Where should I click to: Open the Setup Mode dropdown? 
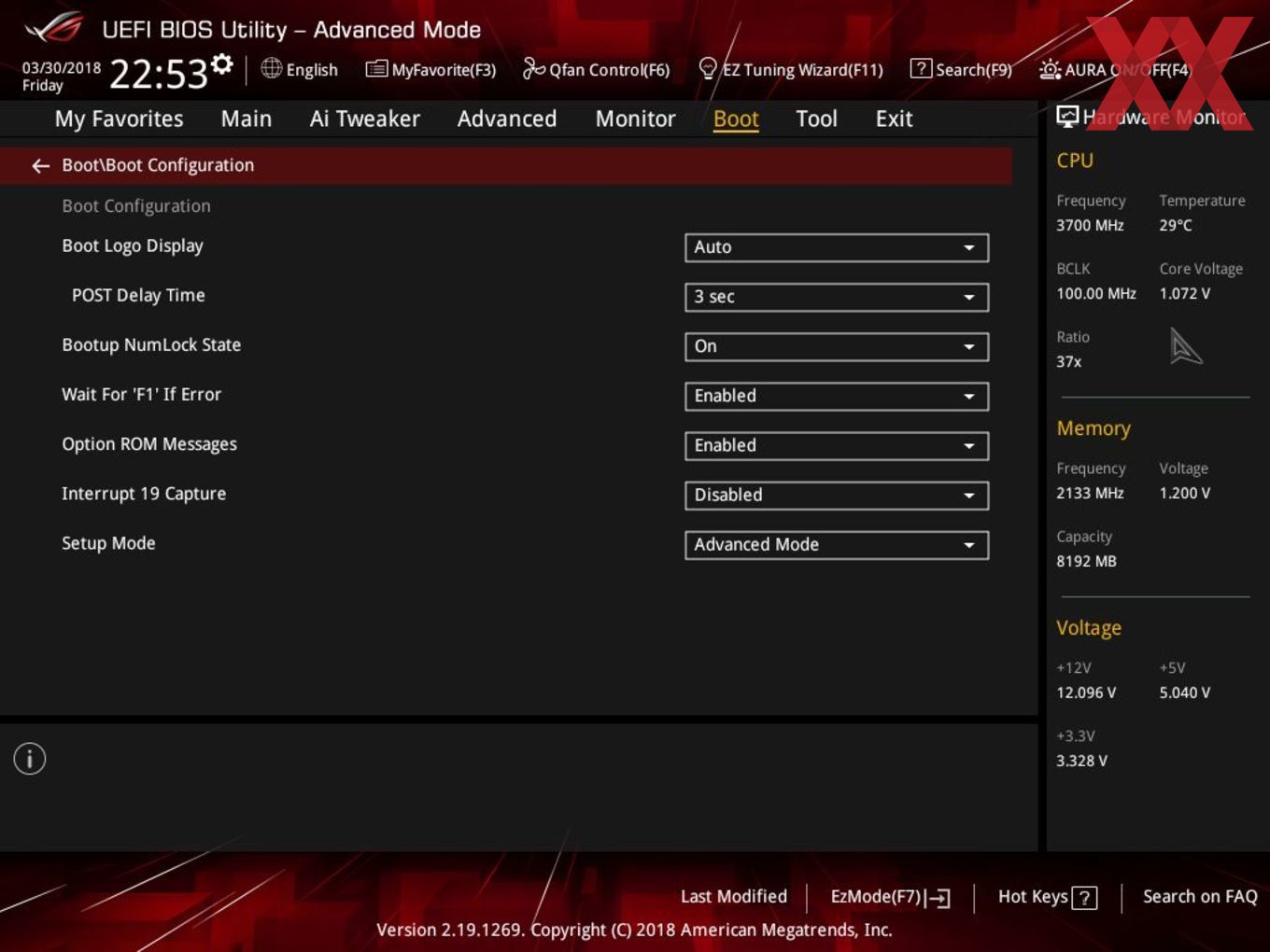837,544
